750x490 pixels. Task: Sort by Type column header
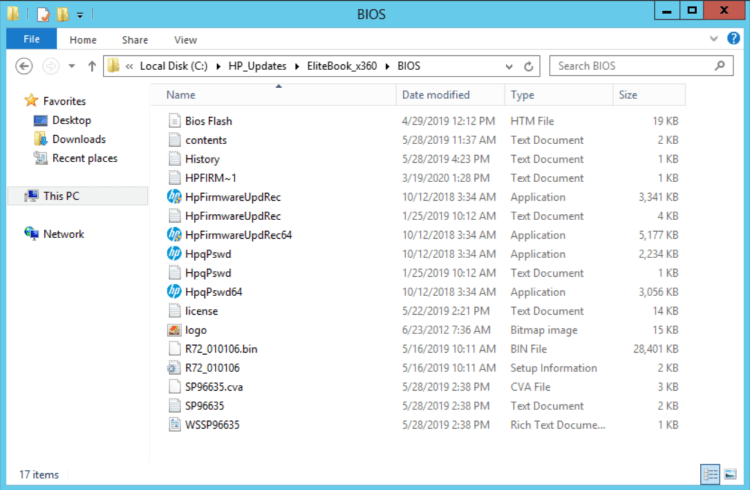[559, 95]
